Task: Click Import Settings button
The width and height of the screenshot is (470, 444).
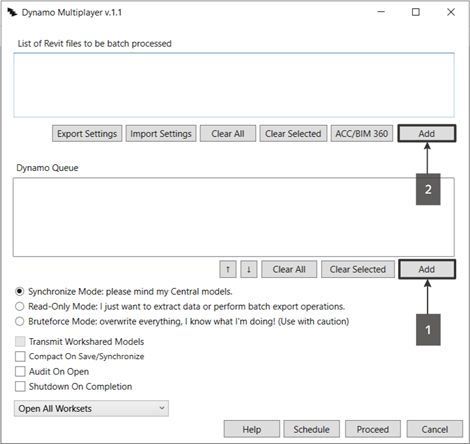Action: coord(161,133)
